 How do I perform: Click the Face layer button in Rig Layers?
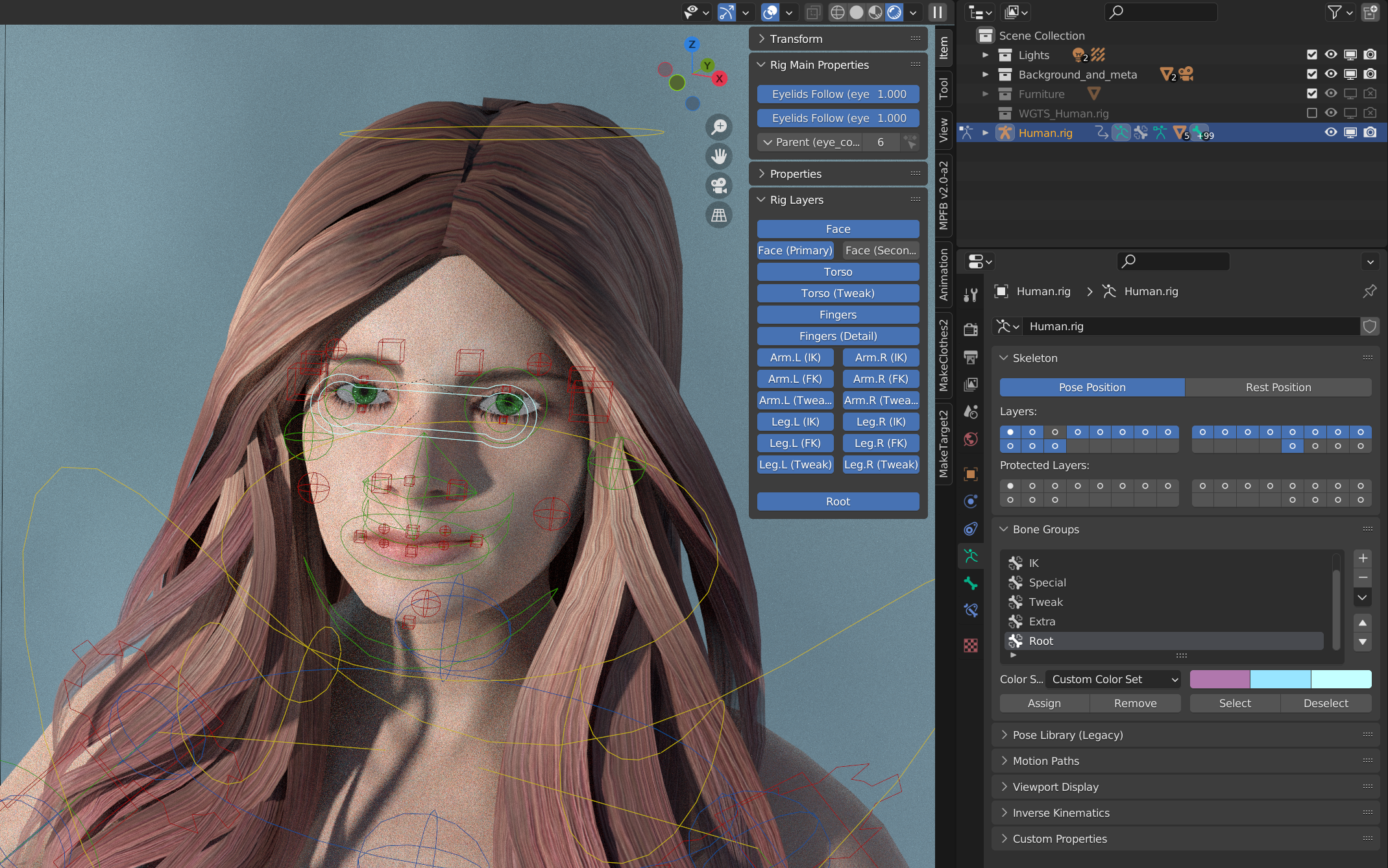pyautogui.click(x=837, y=229)
